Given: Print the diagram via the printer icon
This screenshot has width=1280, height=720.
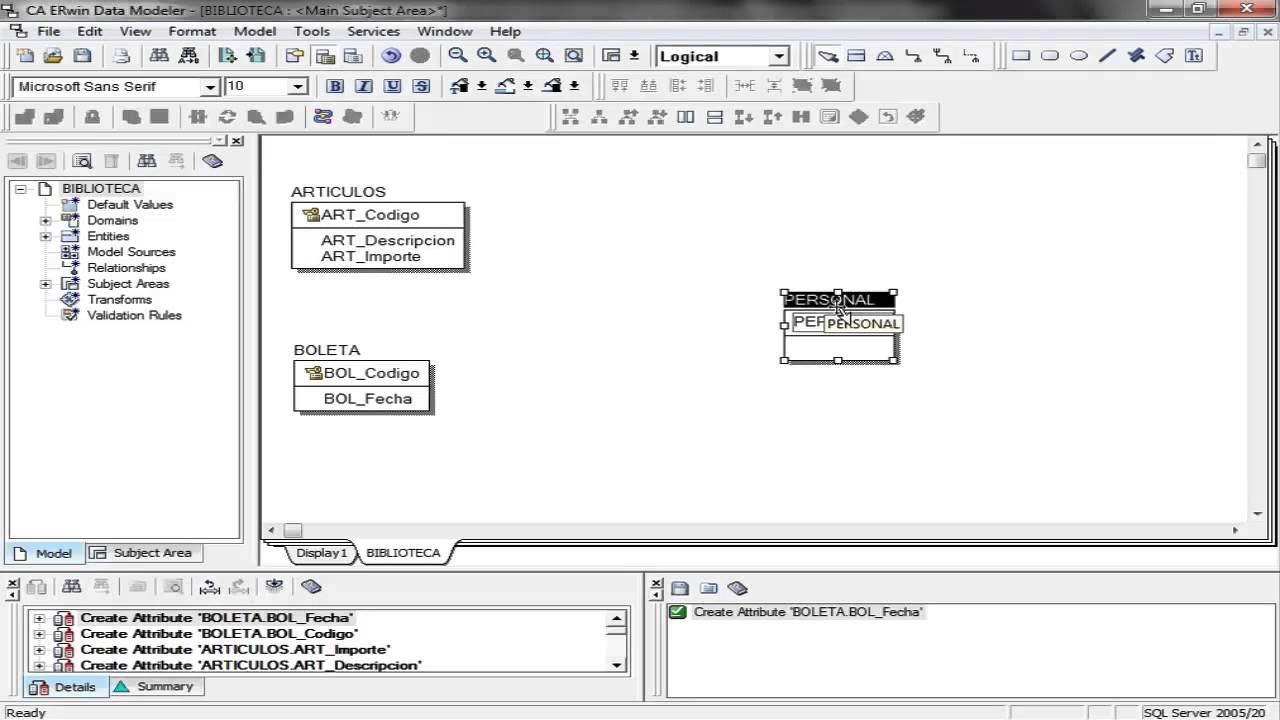Looking at the screenshot, I should [x=121, y=56].
